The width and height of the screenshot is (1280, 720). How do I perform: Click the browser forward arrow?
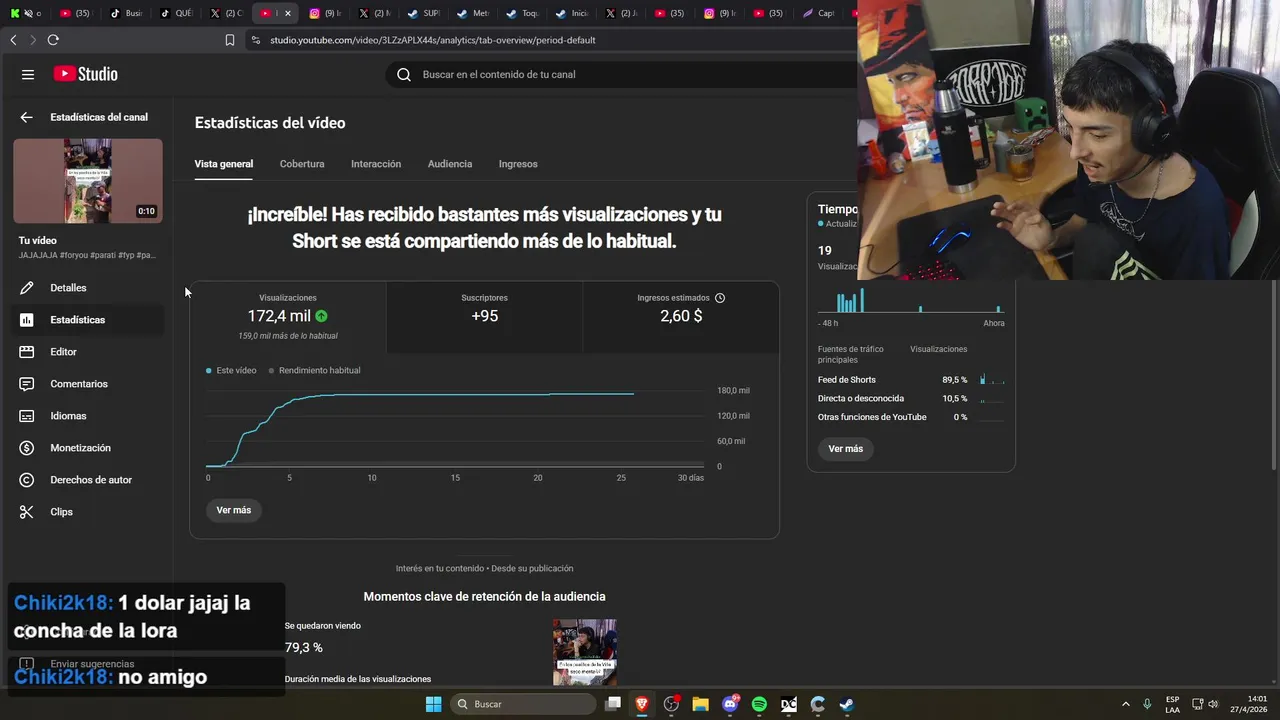33,40
